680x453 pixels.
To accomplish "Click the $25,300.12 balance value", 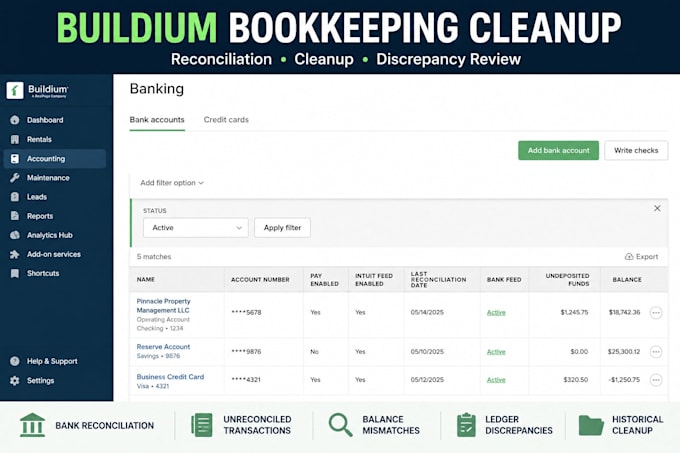I will [x=624, y=352].
